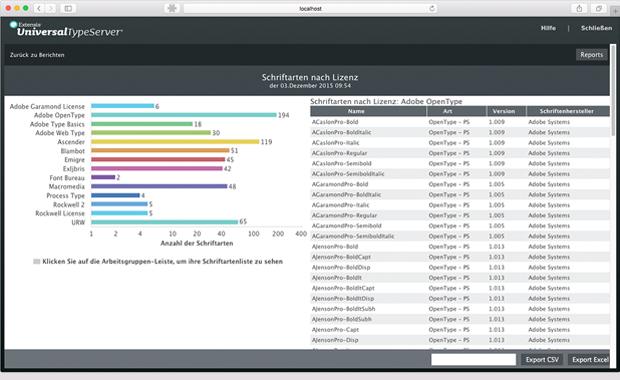Click Schließen in the header

(x=596, y=28)
